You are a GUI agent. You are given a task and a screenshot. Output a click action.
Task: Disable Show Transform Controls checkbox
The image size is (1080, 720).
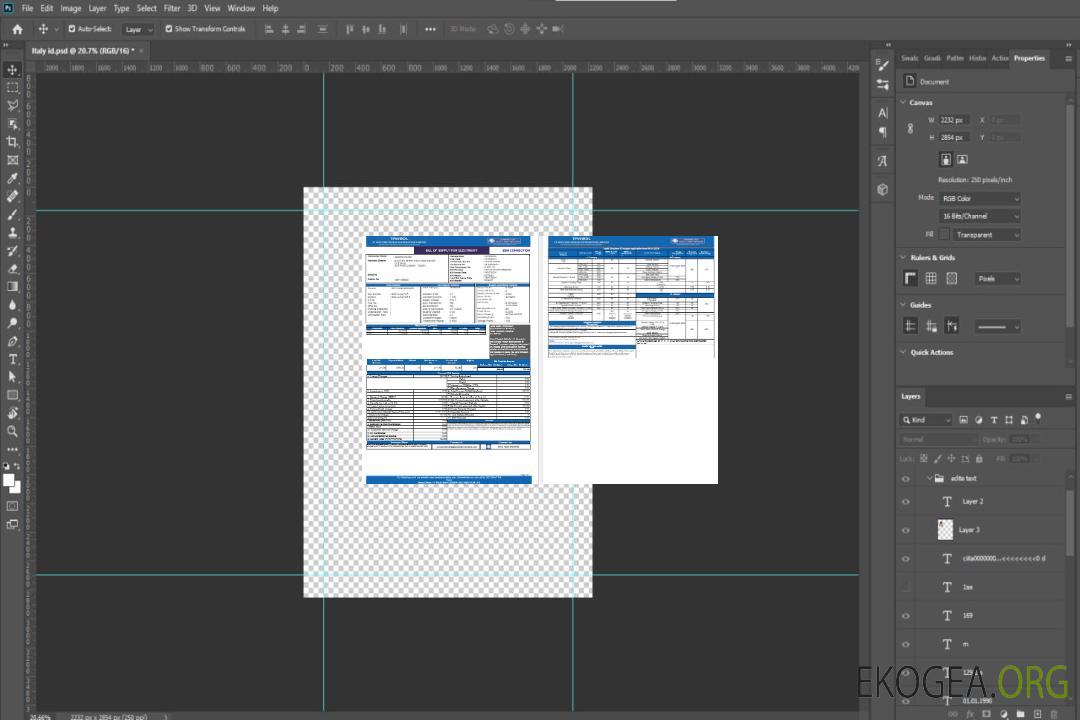pyautogui.click(x=169, y=29)
